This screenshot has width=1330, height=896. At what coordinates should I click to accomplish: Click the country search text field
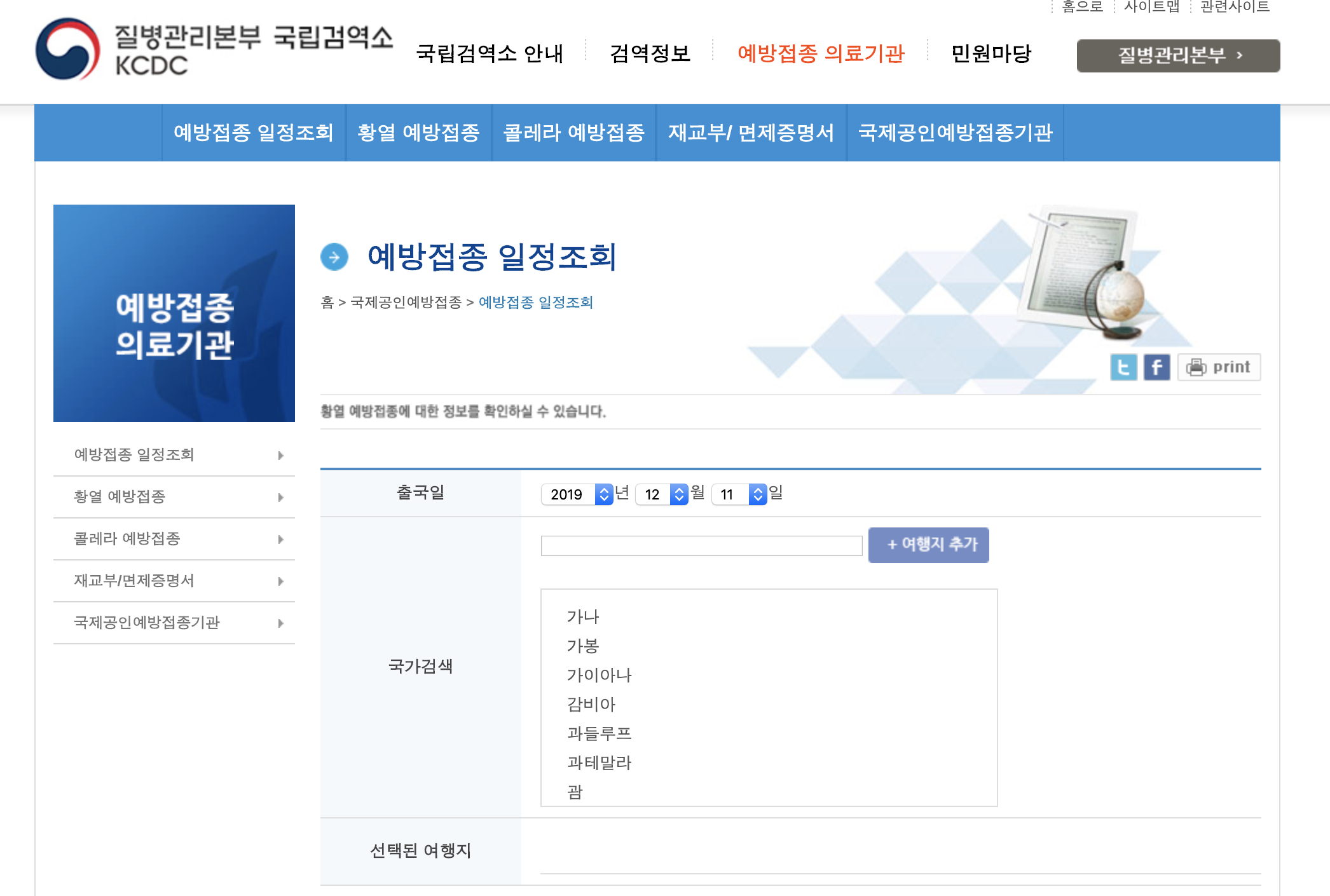click(701, 546)
